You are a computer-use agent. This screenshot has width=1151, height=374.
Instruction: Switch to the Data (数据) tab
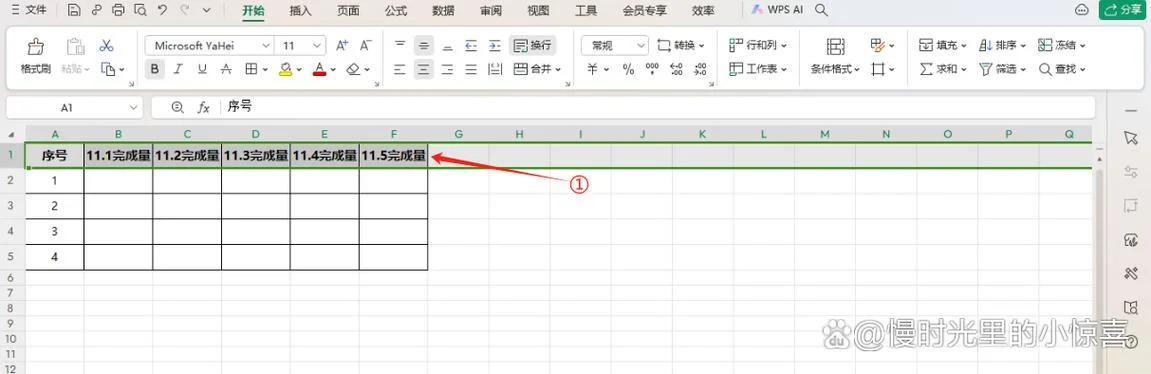click(443, 11)
